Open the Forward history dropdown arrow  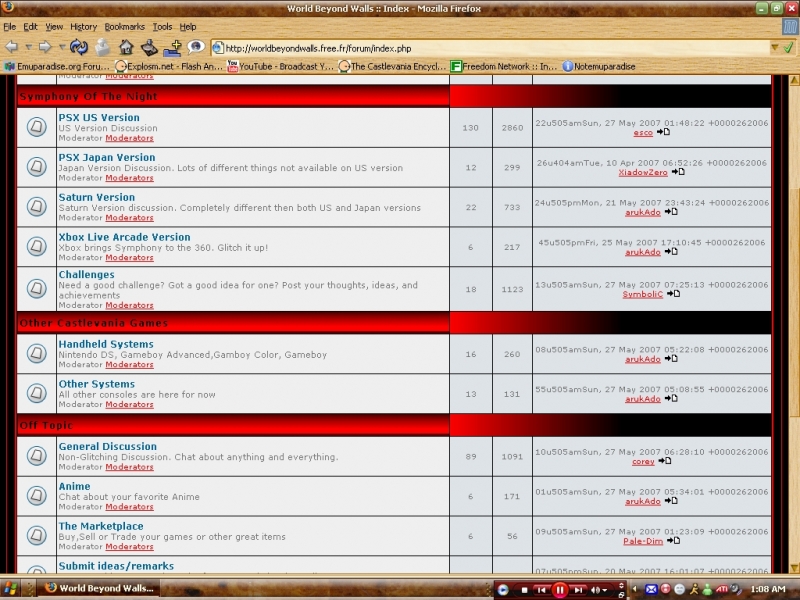pos(62,47)
